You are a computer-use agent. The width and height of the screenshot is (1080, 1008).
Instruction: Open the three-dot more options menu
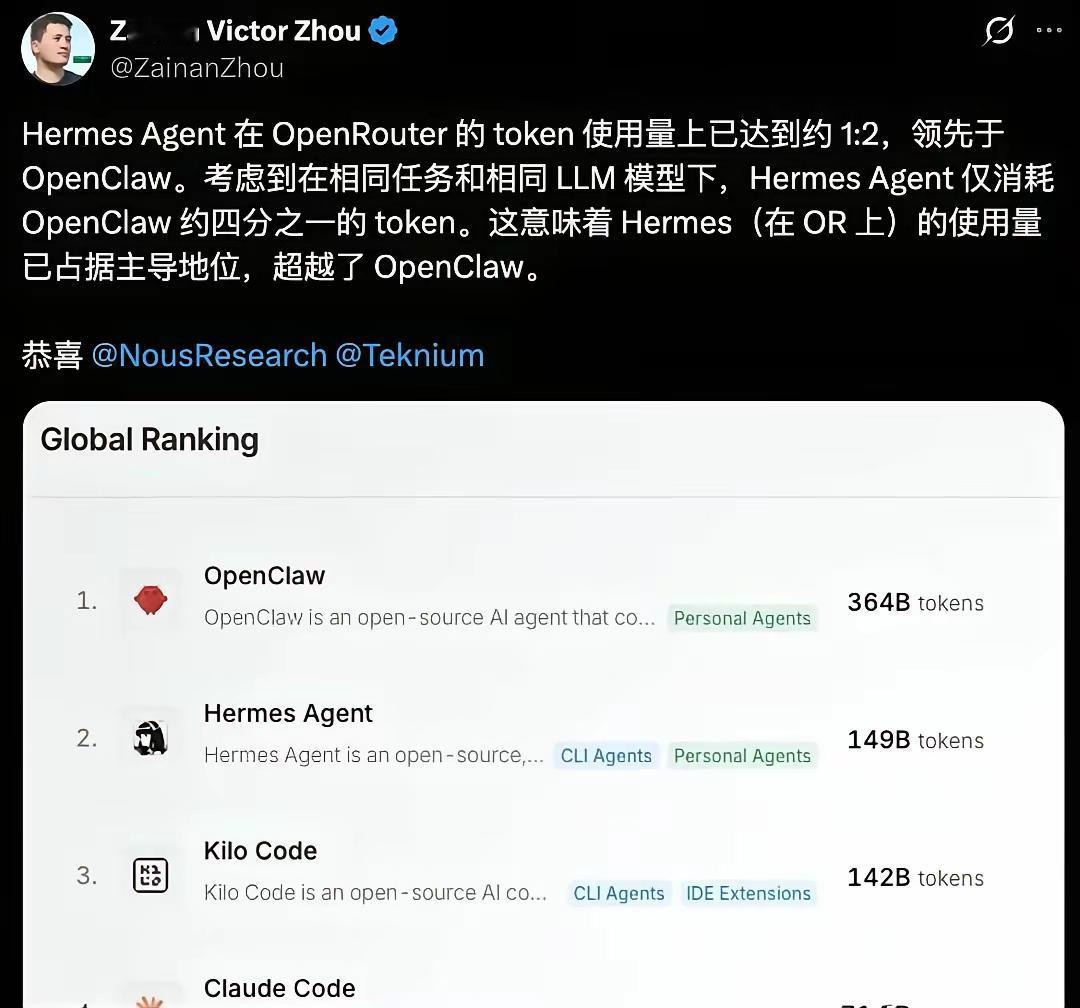click(1048, 30)
